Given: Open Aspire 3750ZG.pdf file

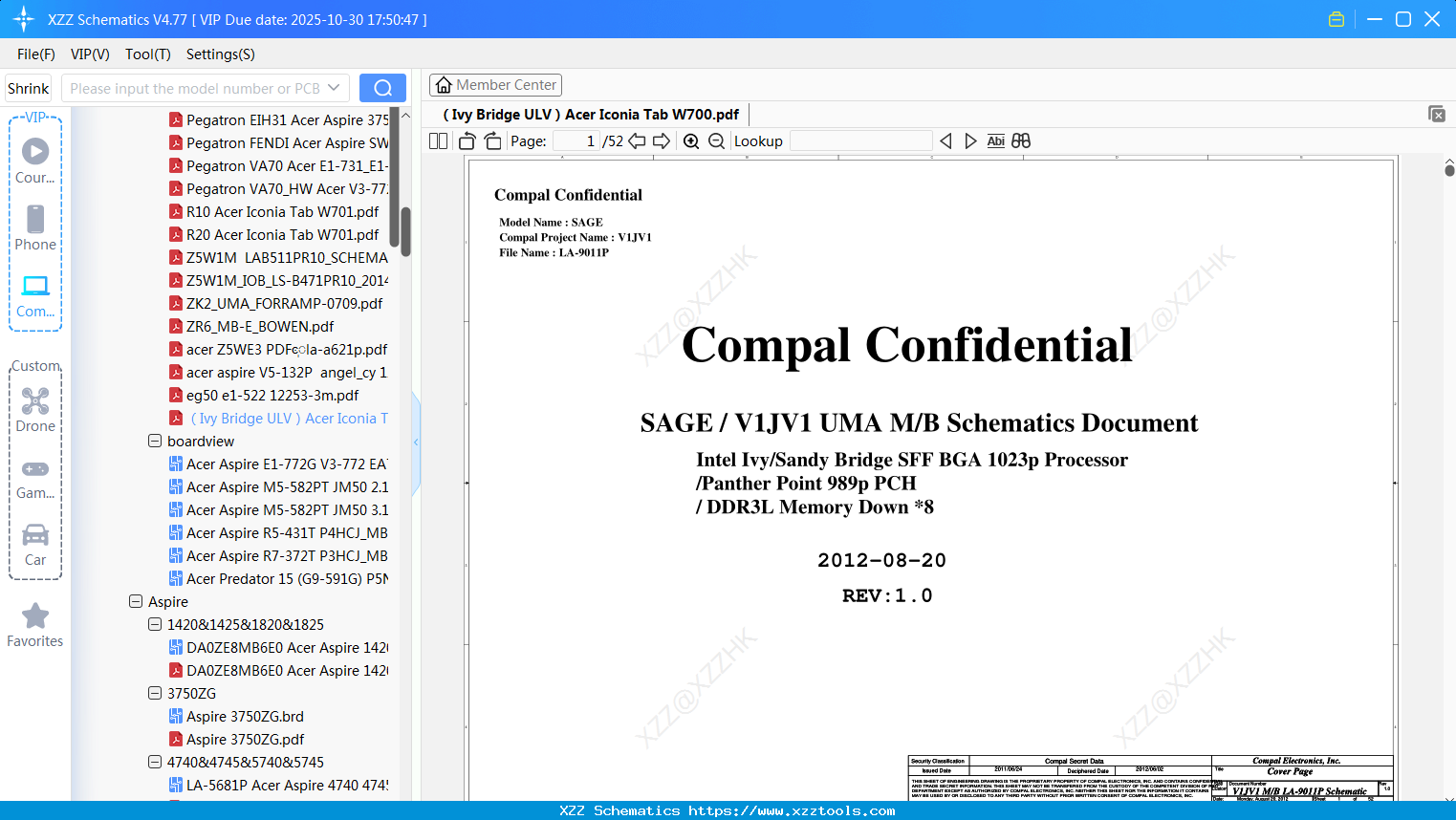Looking at the screenshot, I should [237, 740].
